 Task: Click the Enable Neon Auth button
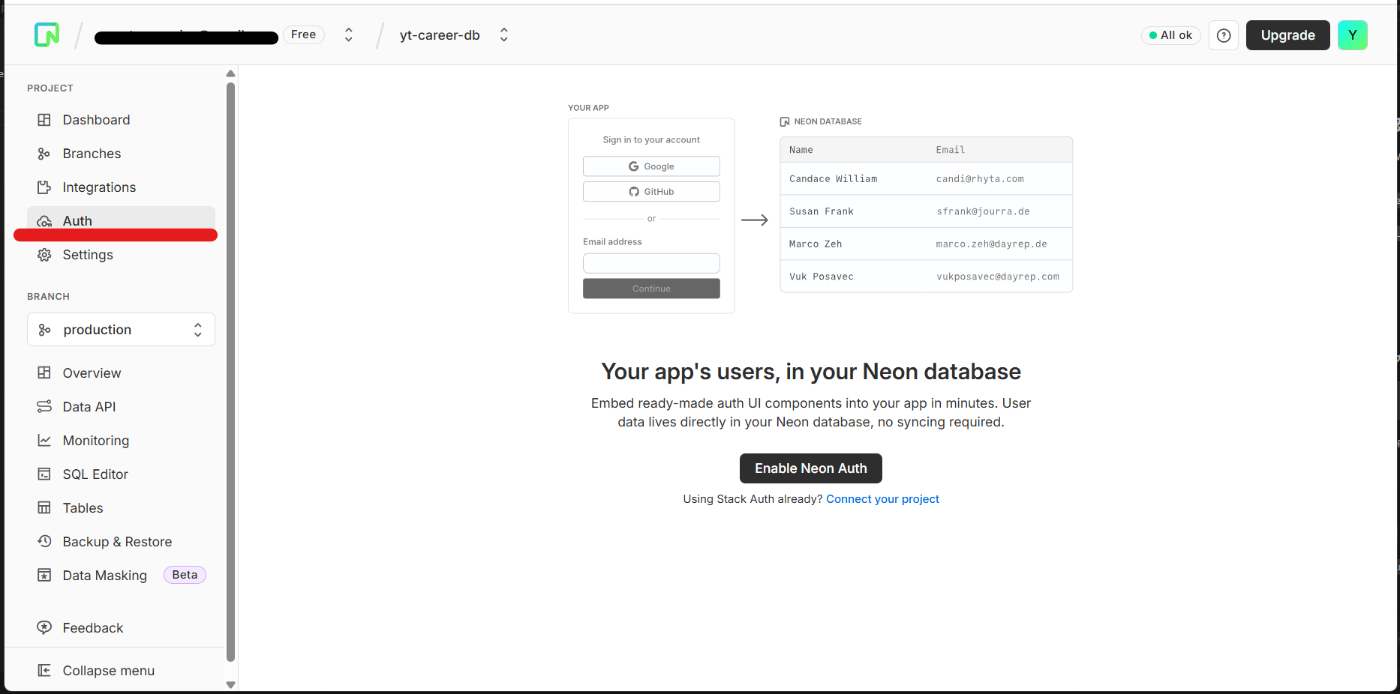click(x=810, y=468)
